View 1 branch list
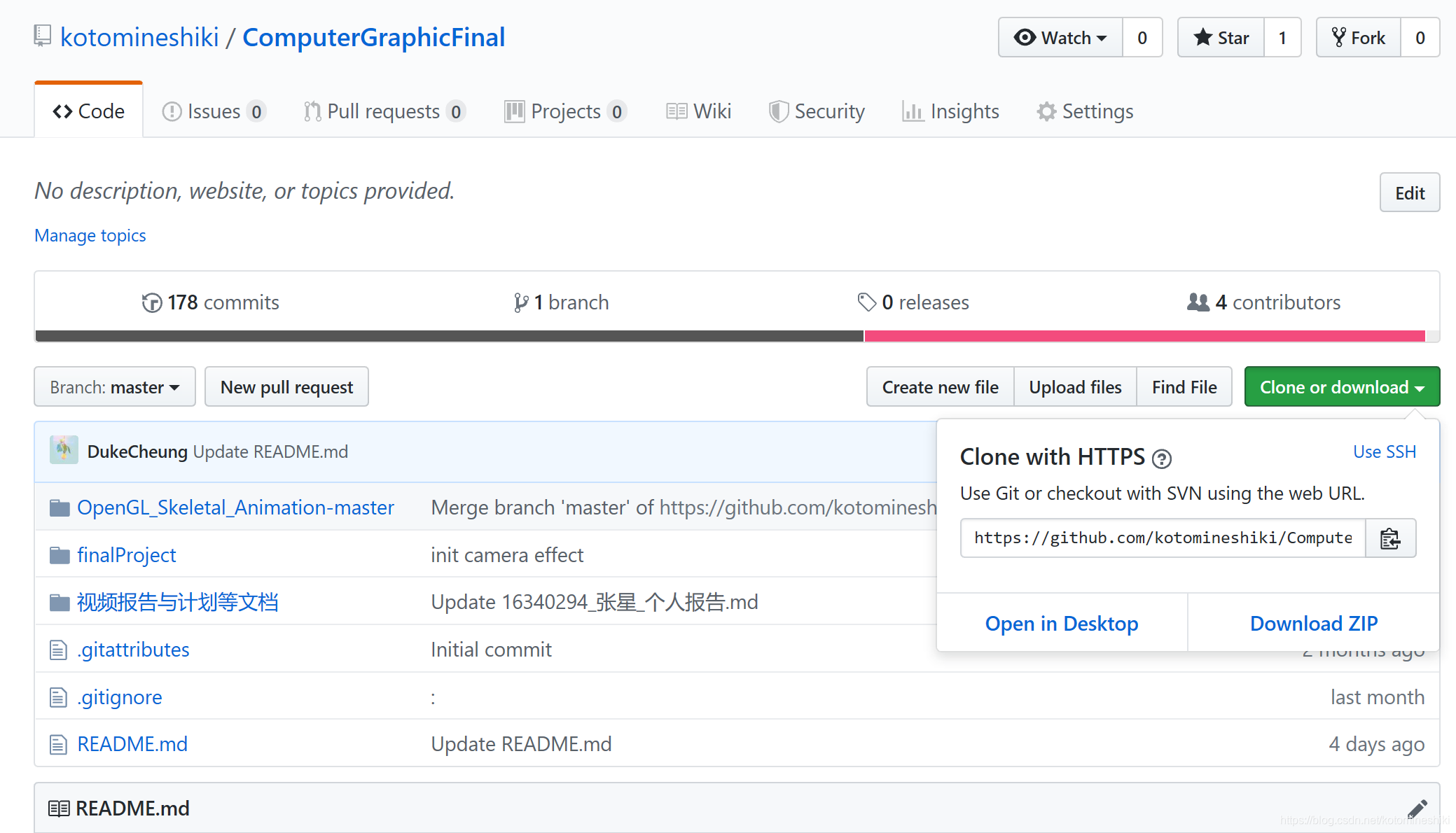 click(x=561, y=302)
